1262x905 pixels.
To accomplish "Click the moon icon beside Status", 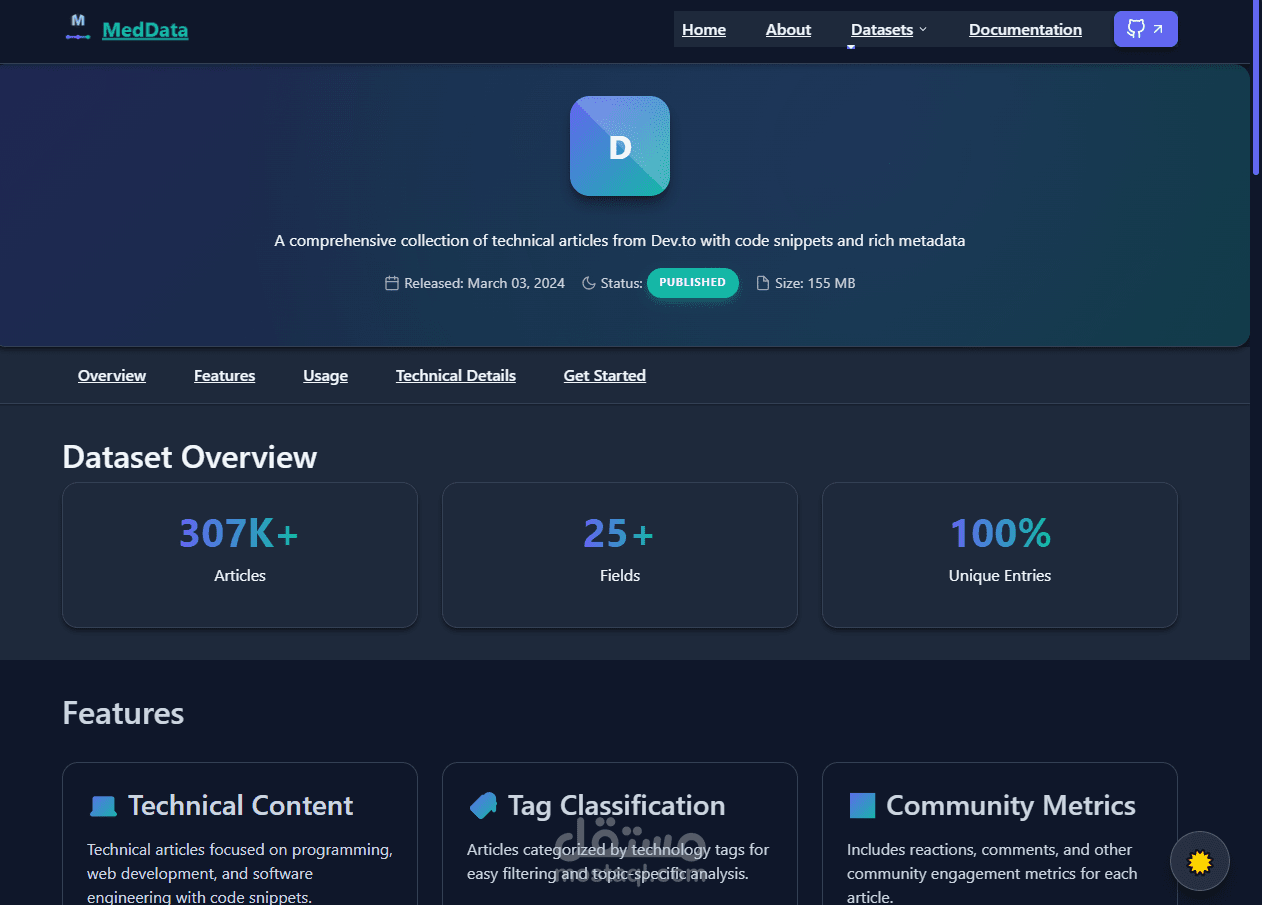I will (588, 283).
